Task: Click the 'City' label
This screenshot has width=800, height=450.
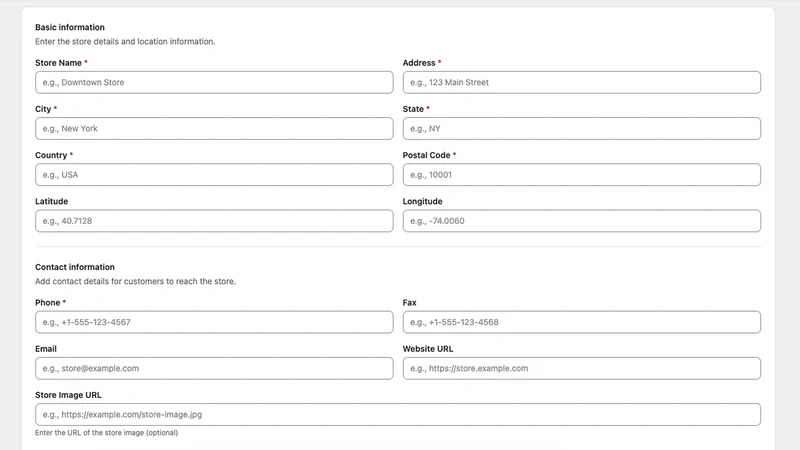Action: [43, 109]
